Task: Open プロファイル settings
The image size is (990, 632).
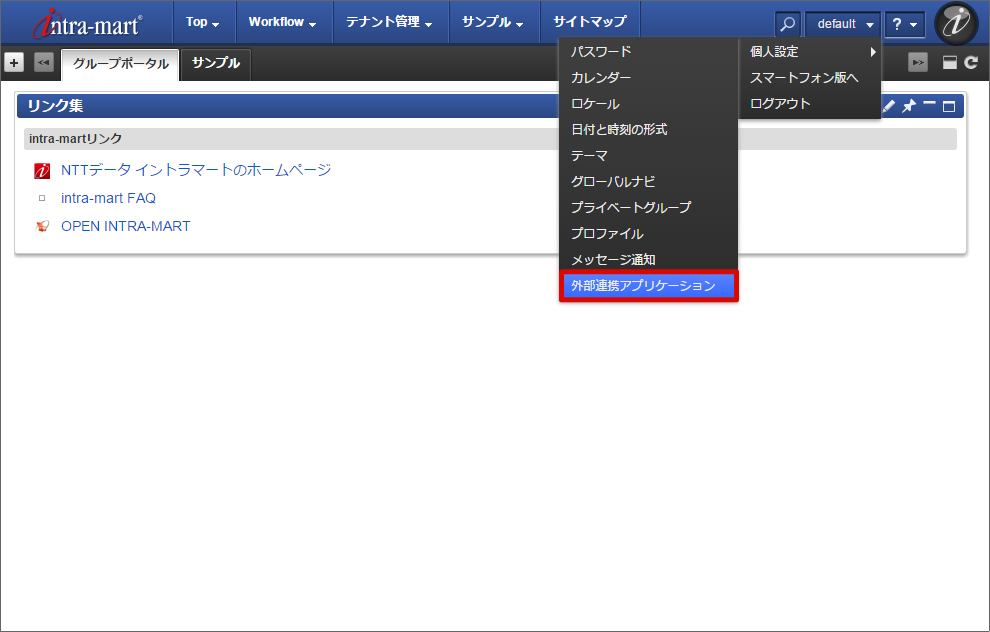Action: 648,234
